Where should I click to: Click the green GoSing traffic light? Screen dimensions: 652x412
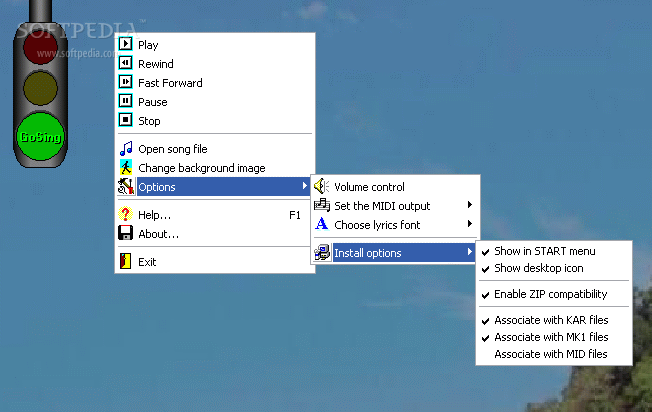(41, 137)
